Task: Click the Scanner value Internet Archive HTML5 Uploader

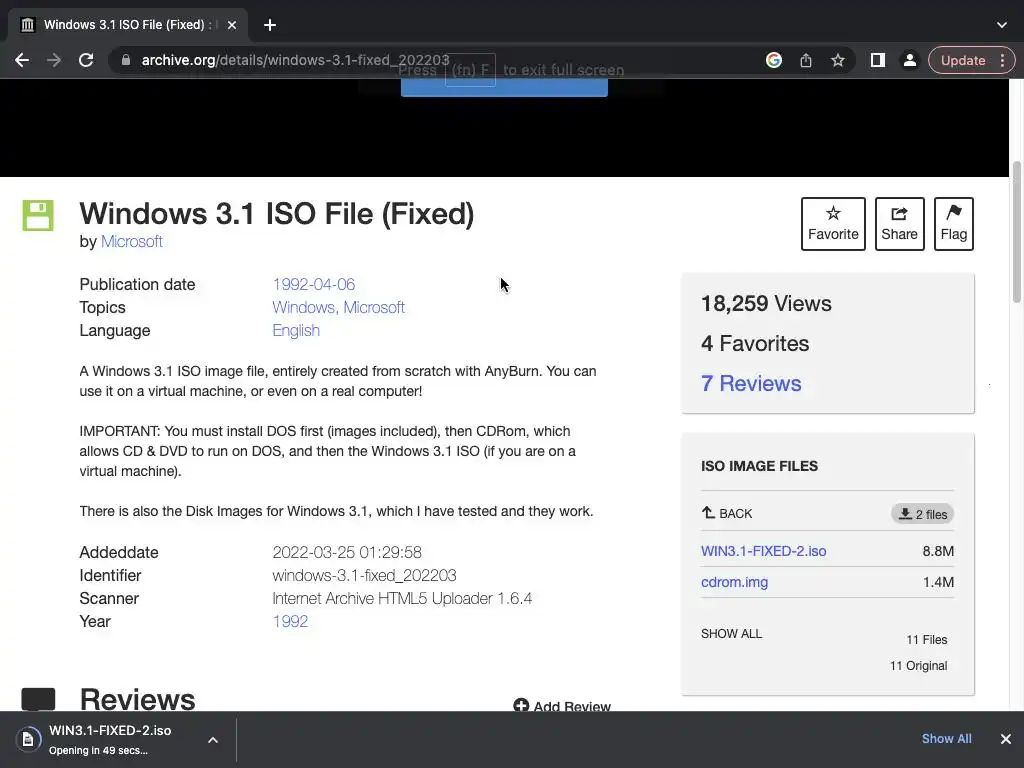Action: click(x=402, y=598)
